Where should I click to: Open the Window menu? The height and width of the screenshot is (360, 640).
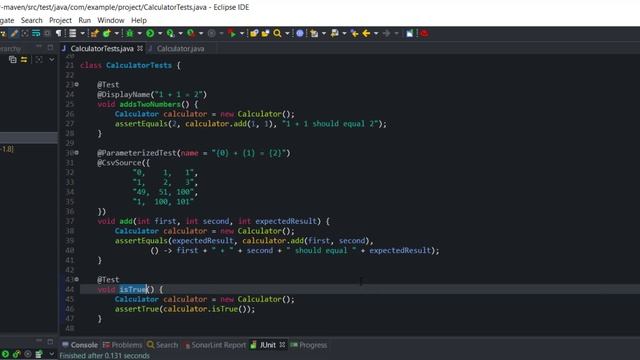pos(111,20)
